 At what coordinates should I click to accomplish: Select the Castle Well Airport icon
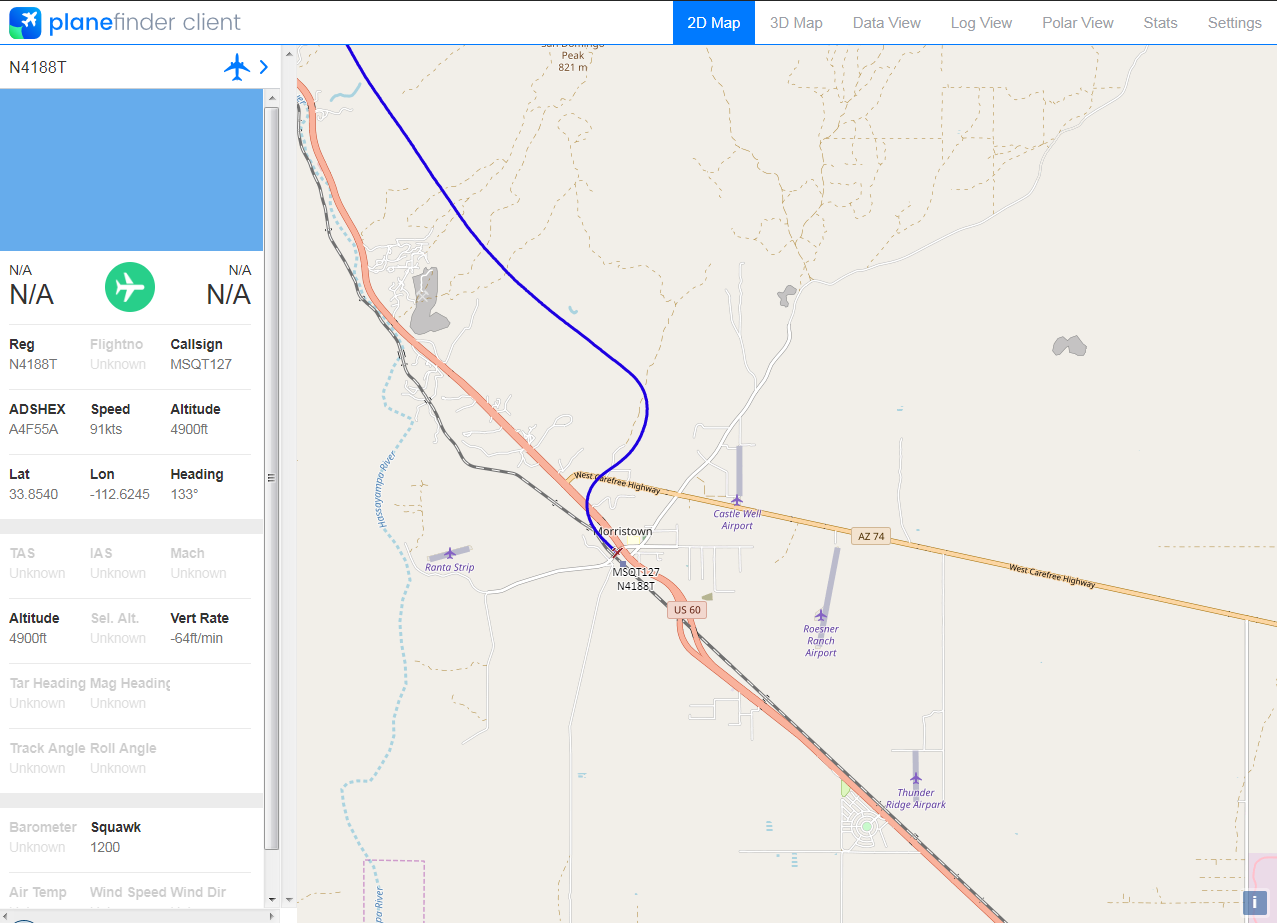click(737, 499)
